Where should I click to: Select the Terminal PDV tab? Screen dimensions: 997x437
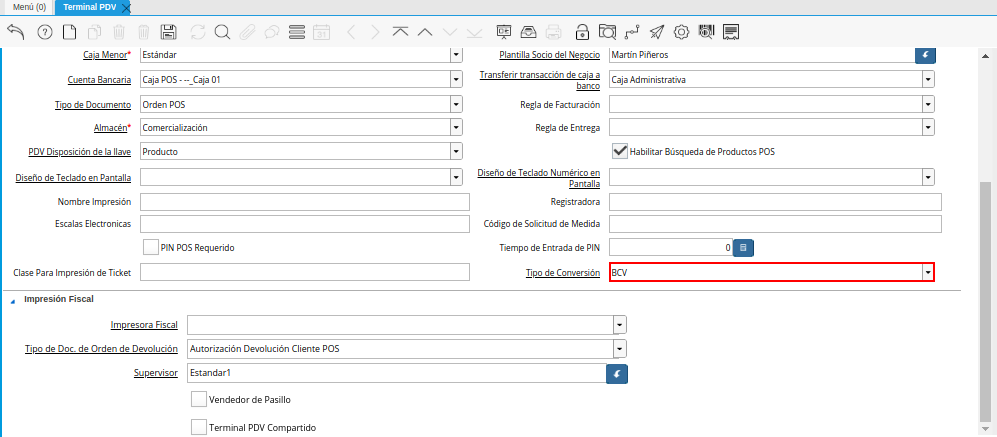tap(89, 8)
